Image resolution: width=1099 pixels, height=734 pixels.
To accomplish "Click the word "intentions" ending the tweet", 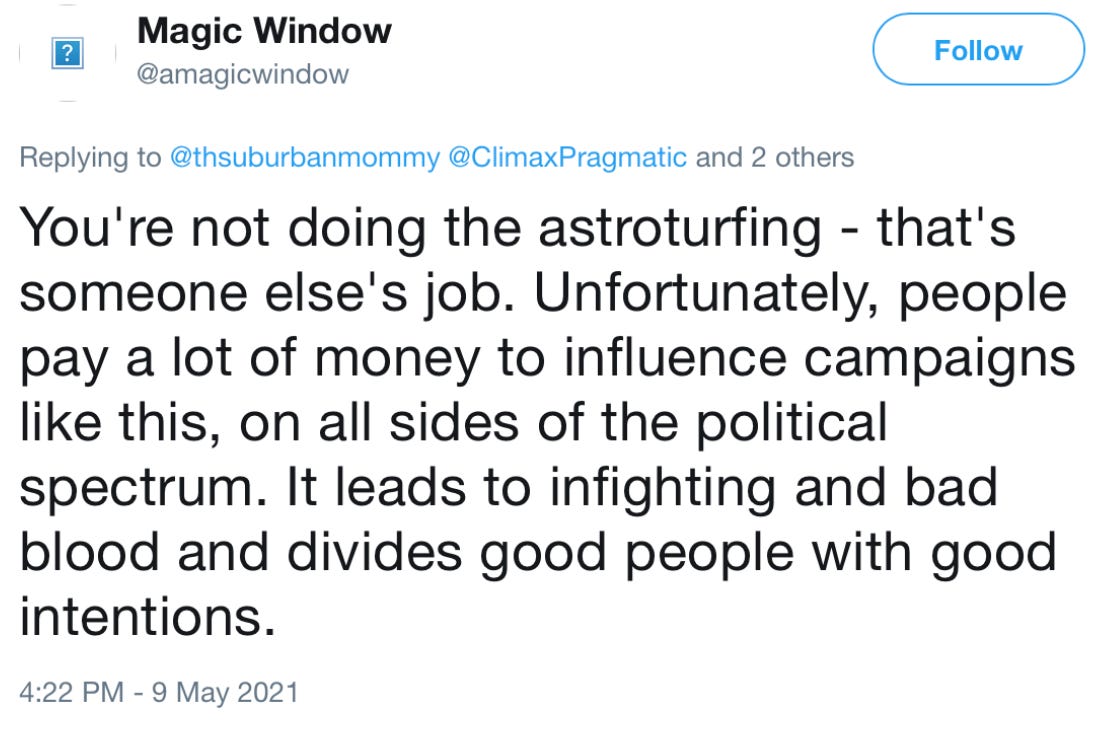I will coord(147,617).
